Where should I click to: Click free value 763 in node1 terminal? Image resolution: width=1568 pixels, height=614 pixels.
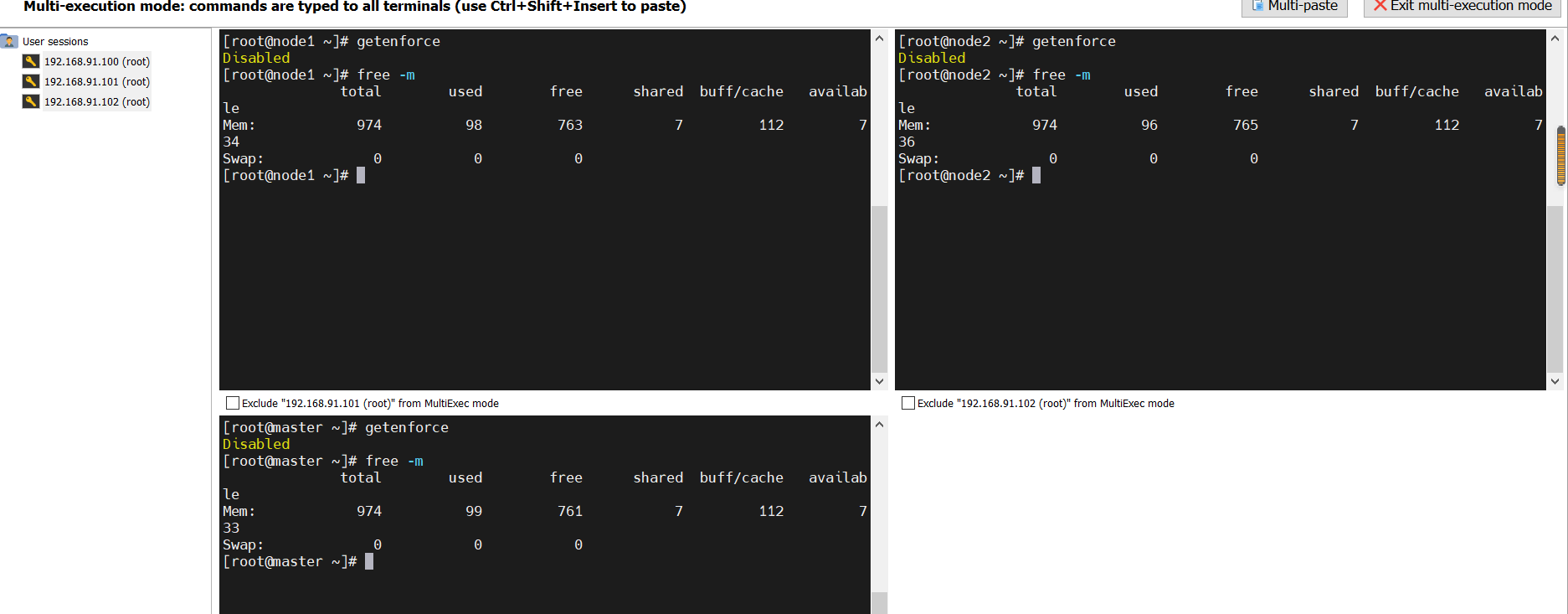(x=570, y=125)
